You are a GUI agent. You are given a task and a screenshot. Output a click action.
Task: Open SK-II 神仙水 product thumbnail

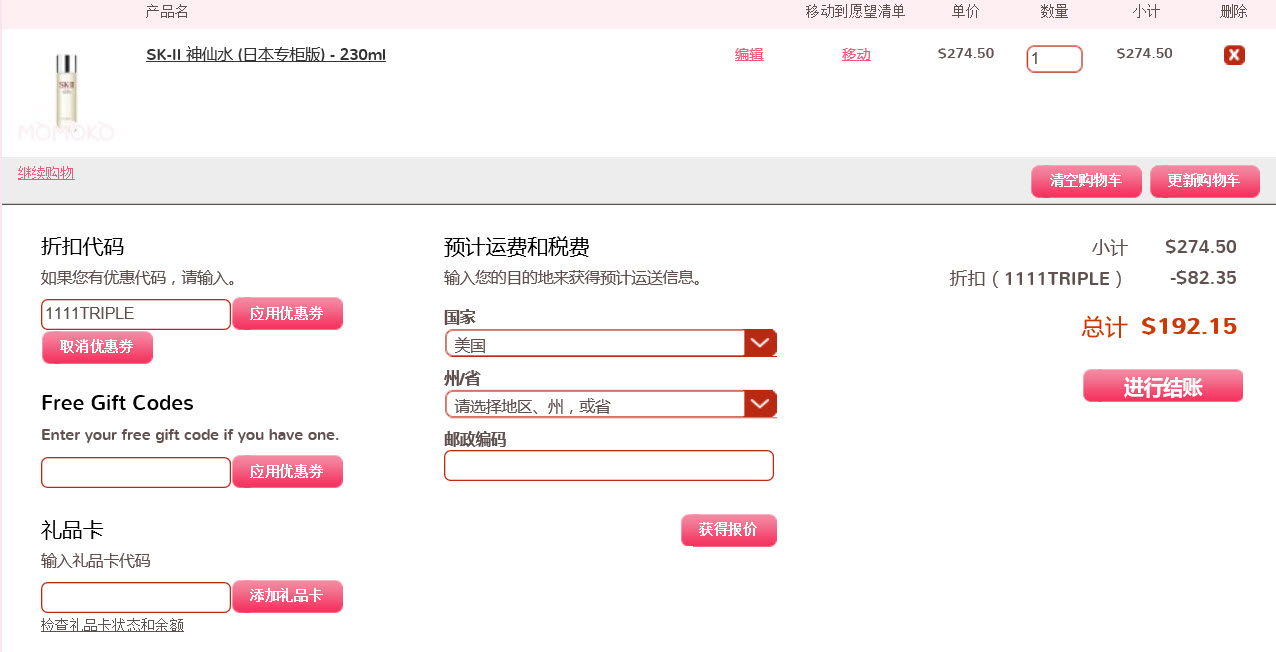click(66, 95)
